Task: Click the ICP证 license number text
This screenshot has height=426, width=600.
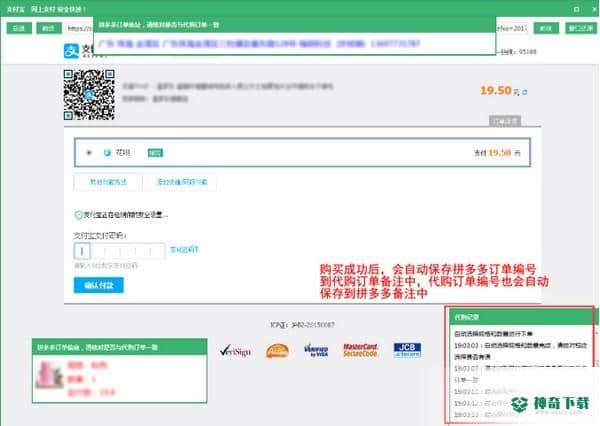Action: (302, 325)
